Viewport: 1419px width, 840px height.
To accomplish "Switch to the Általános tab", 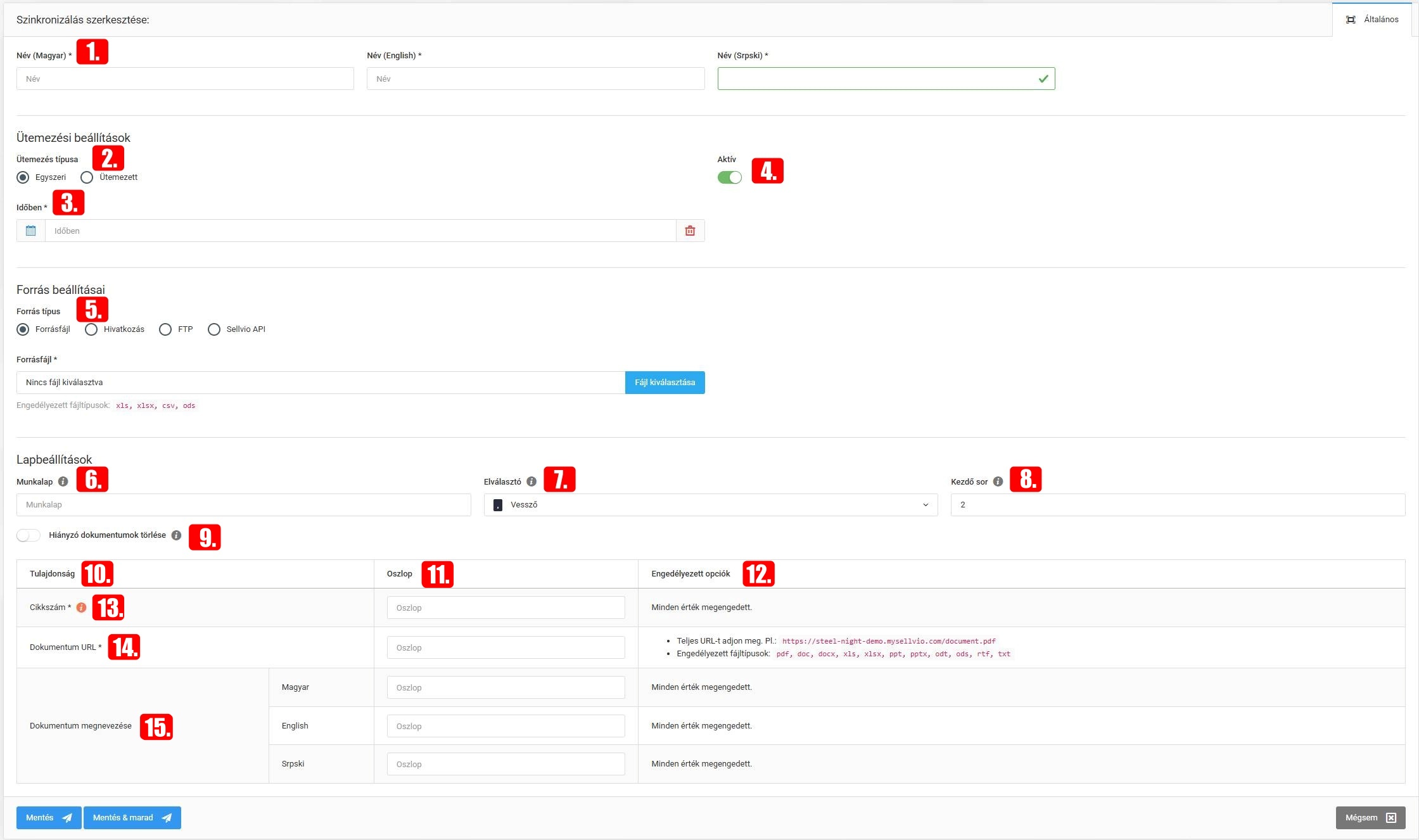I will pos(1372,20).
